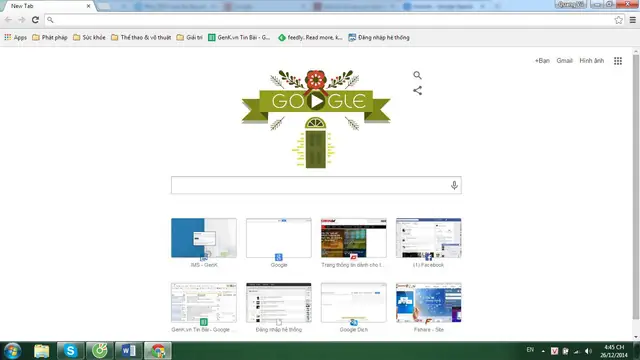
Task: Open the Đăng nhập hệ thống thumbnail
Action: tap(279, 302)
